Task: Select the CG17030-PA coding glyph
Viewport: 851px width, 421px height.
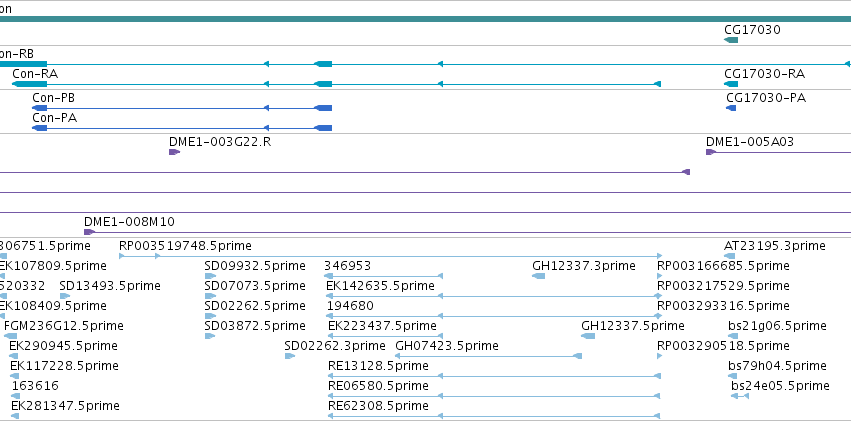Action: pos(731,108)
